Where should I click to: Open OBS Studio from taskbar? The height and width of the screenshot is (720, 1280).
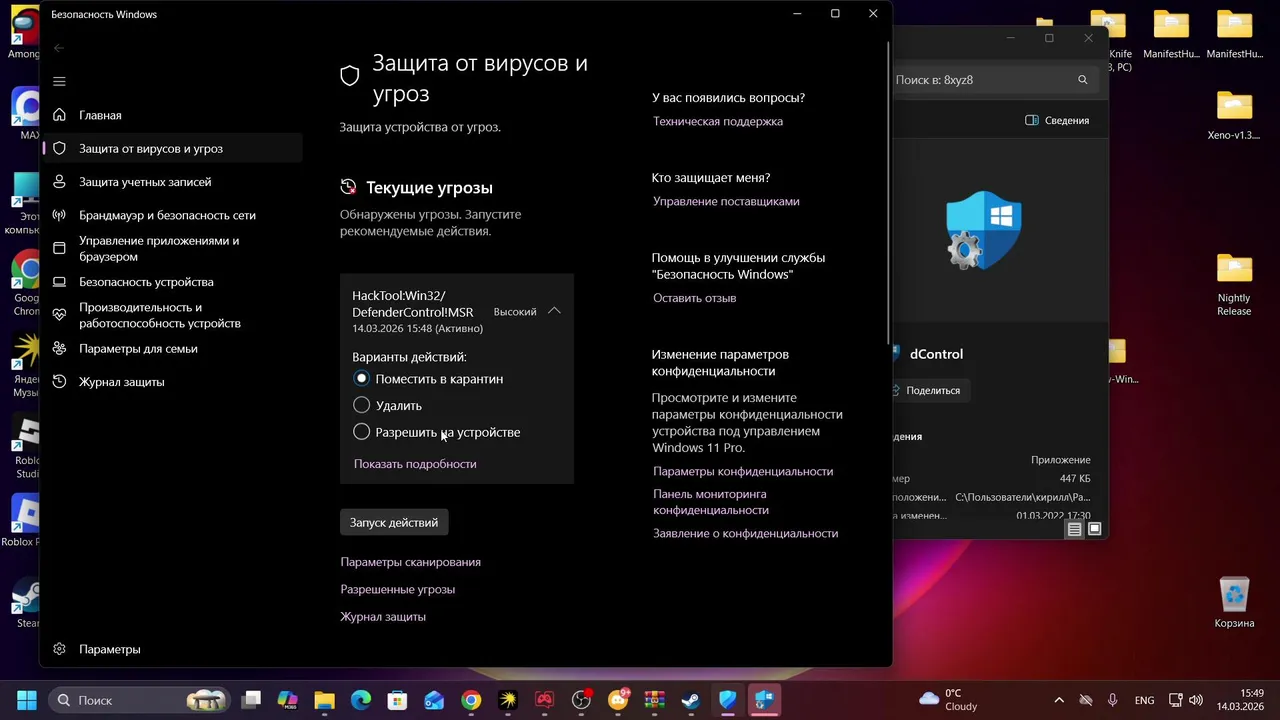coord(581,700)
